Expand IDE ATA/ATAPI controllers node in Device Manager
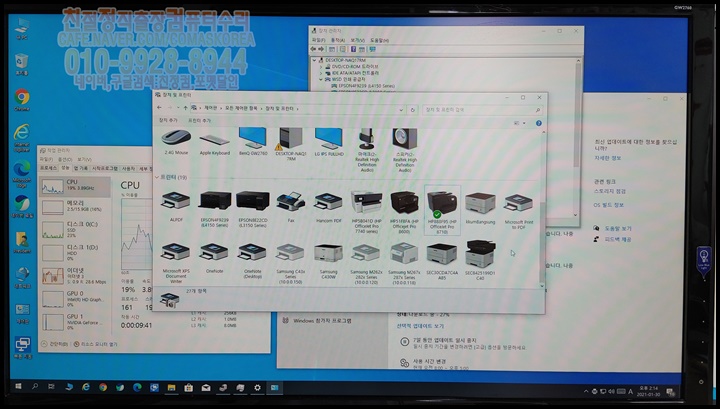This screenshot has height=409, width=720. pyautogui.click(x=321, y=73)
